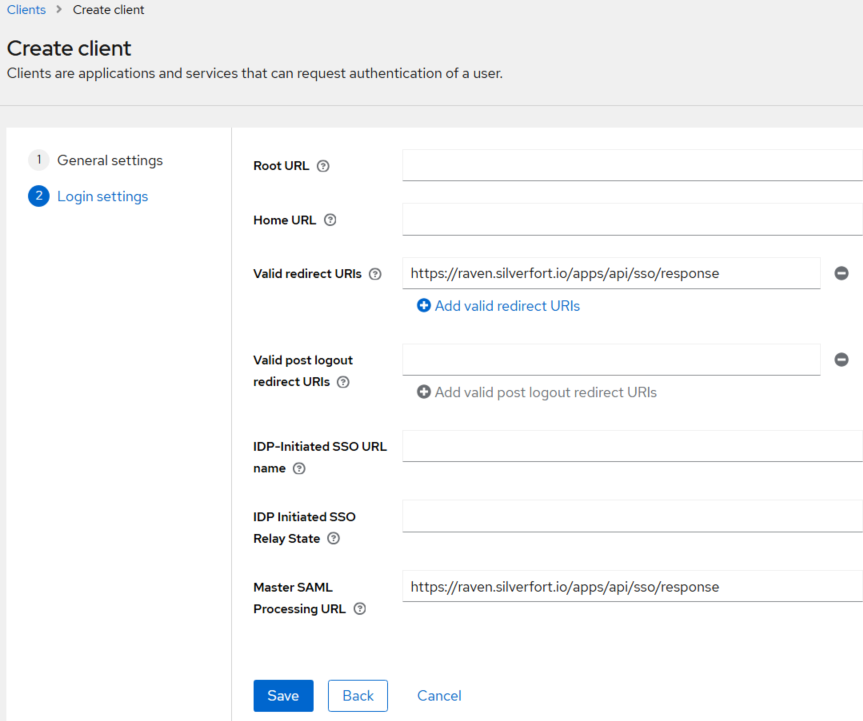This screenshot has height=721, width=863.
Task: Open help for Valid redirect URIs
Action: 375,274
